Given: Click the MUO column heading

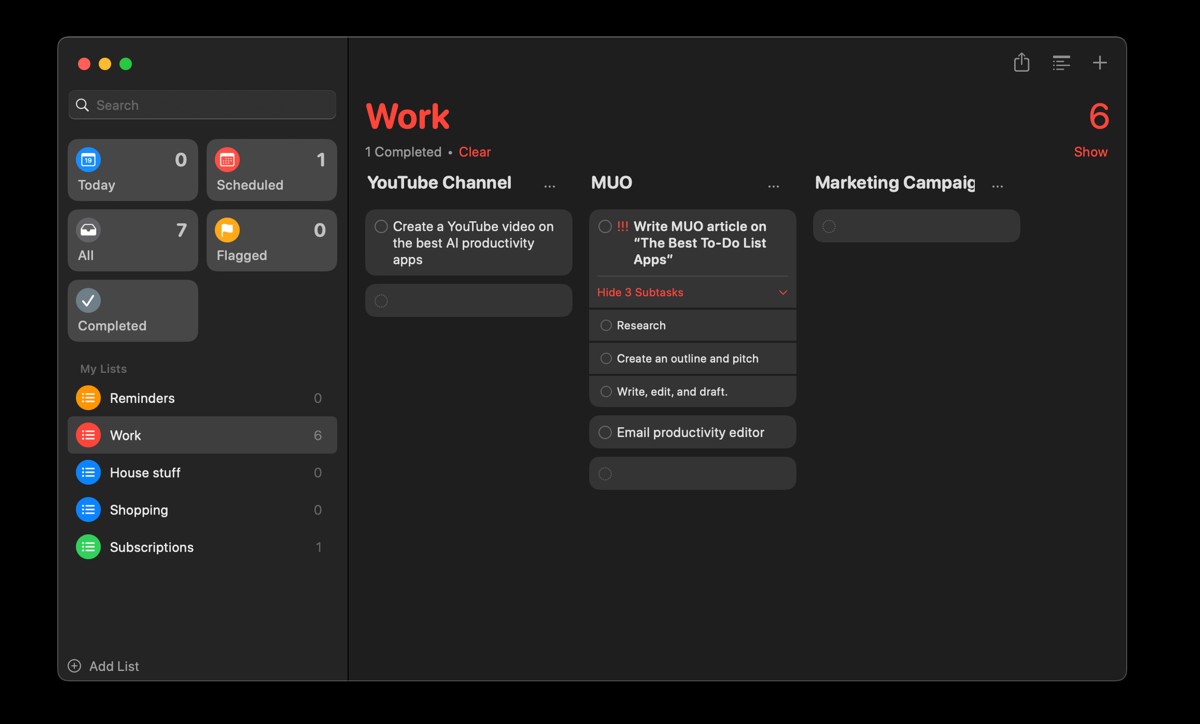Looking at the screenshot, I should tap(612, 183).
